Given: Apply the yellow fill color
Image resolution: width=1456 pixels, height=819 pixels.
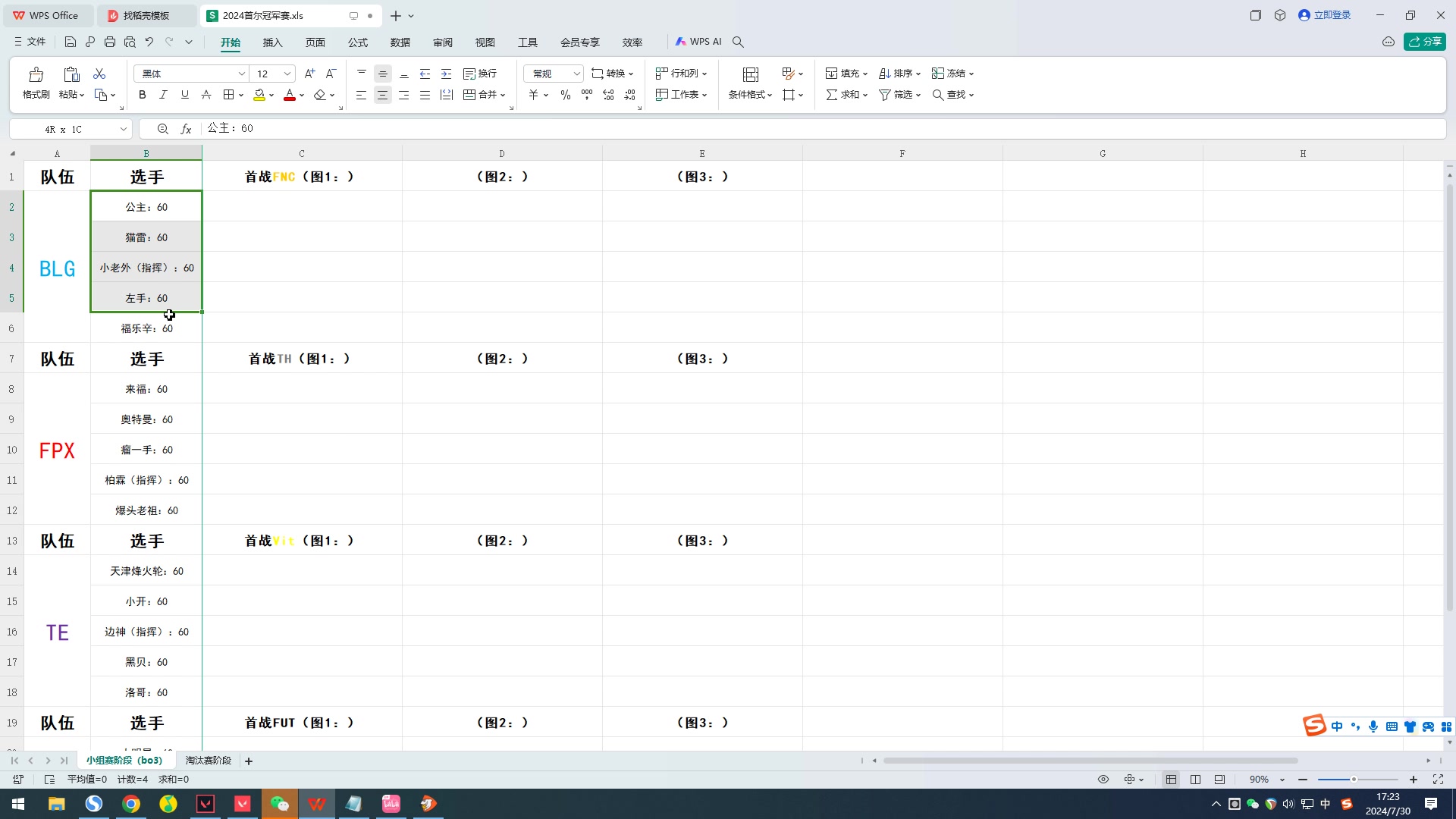Looking at the screenshot, I should 259,95.
